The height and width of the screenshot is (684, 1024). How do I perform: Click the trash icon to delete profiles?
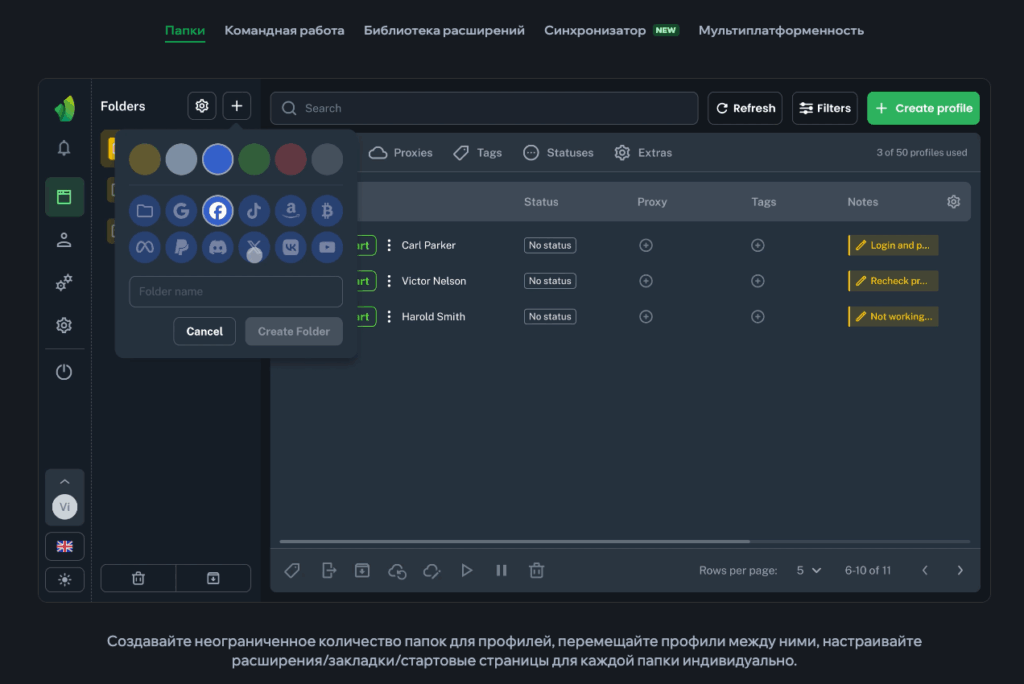[x=536, y=570]
